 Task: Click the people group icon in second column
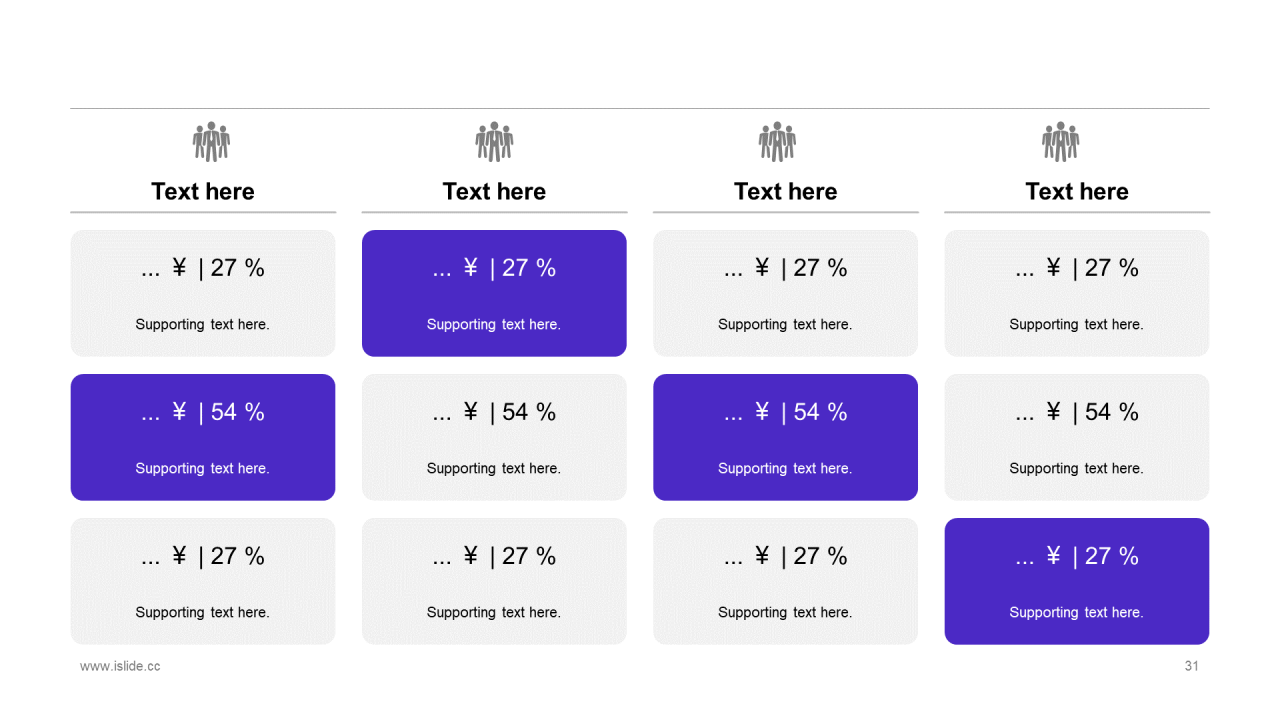click(494, 142)
